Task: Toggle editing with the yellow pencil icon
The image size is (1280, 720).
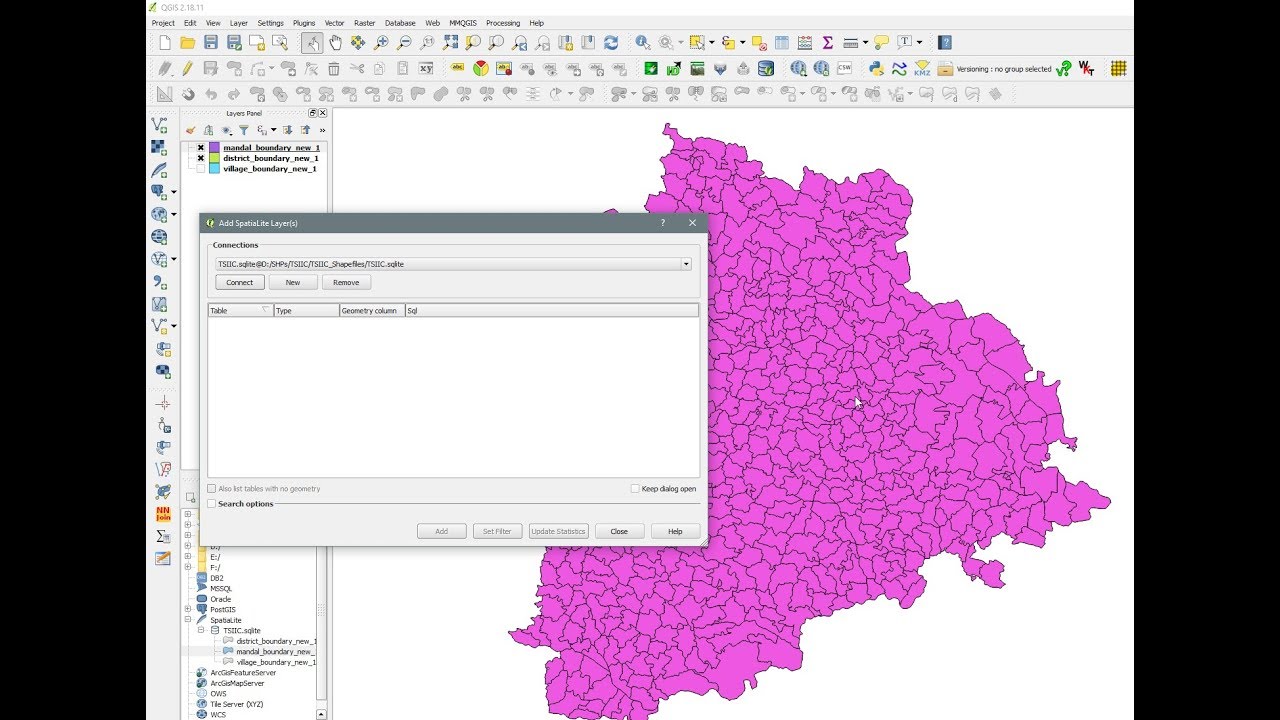Action: coord(187,69)
